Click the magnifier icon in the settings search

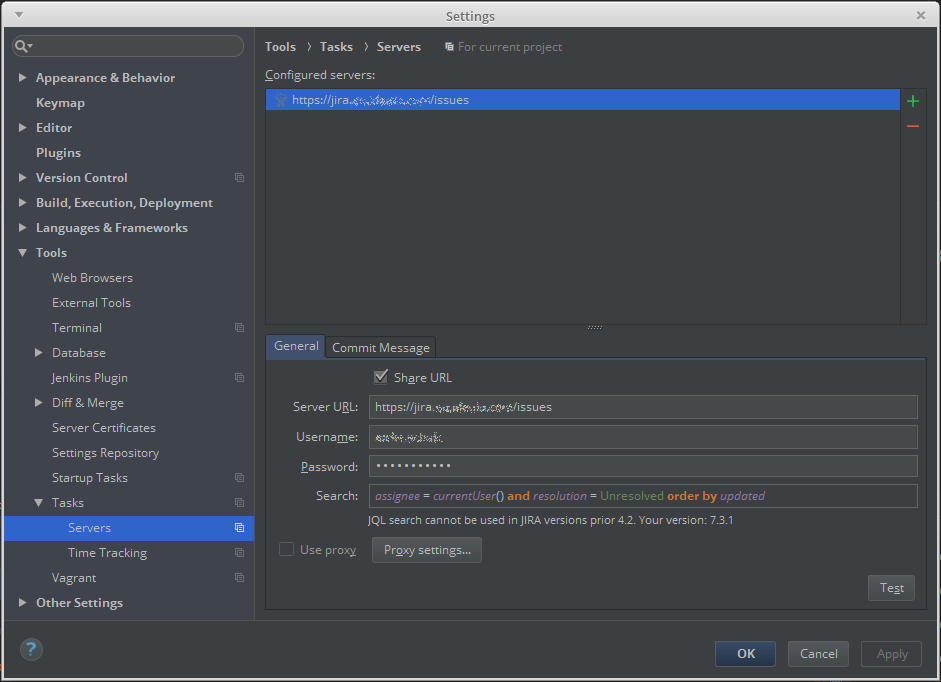coord(21,46)
